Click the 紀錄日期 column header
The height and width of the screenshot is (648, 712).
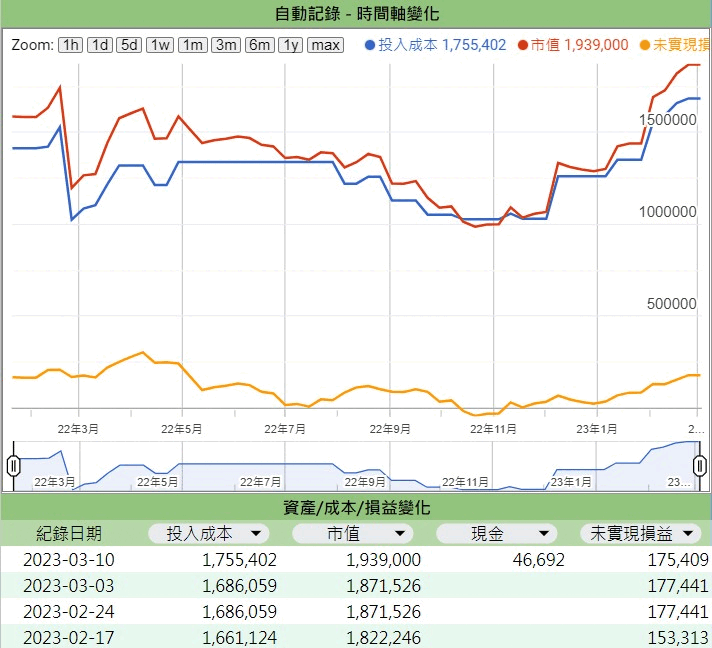pos(69,534)
